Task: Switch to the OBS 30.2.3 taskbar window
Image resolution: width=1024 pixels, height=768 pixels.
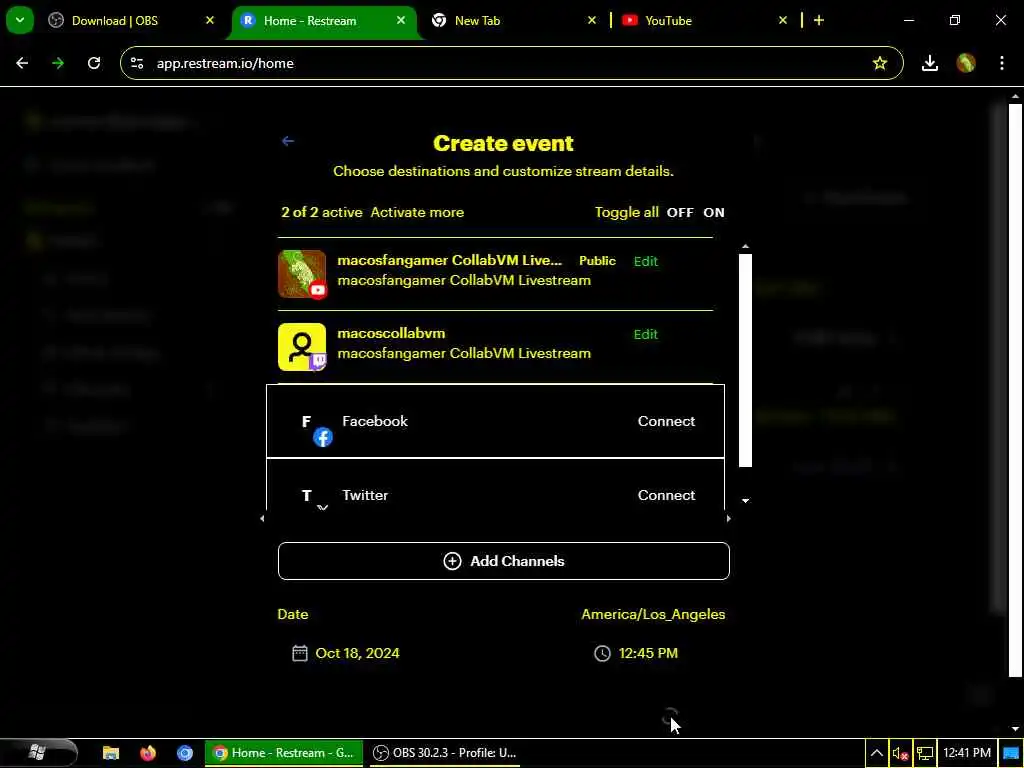Action: tap(445, 753)
